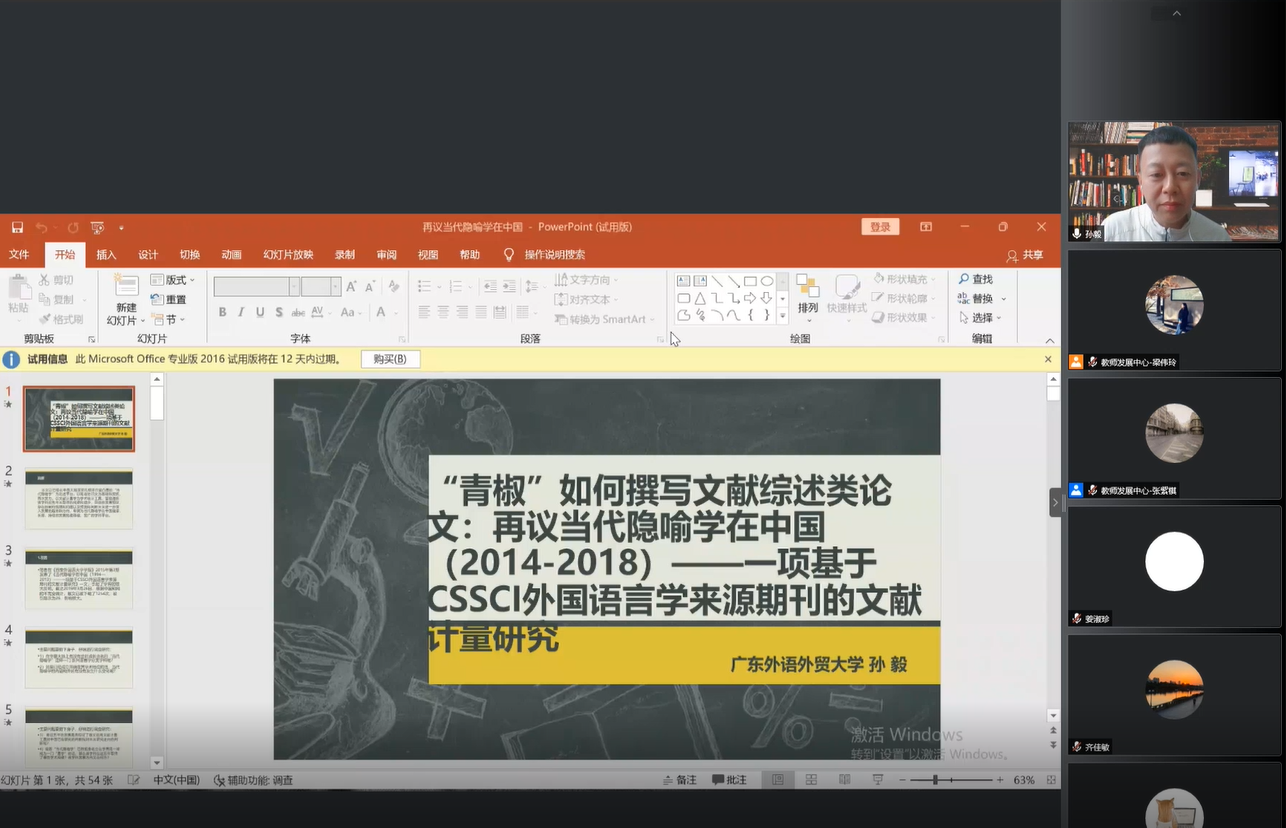Open the Select (选择) dropdown
This screenshot has height=828, width=1286.
pos(980,318)
